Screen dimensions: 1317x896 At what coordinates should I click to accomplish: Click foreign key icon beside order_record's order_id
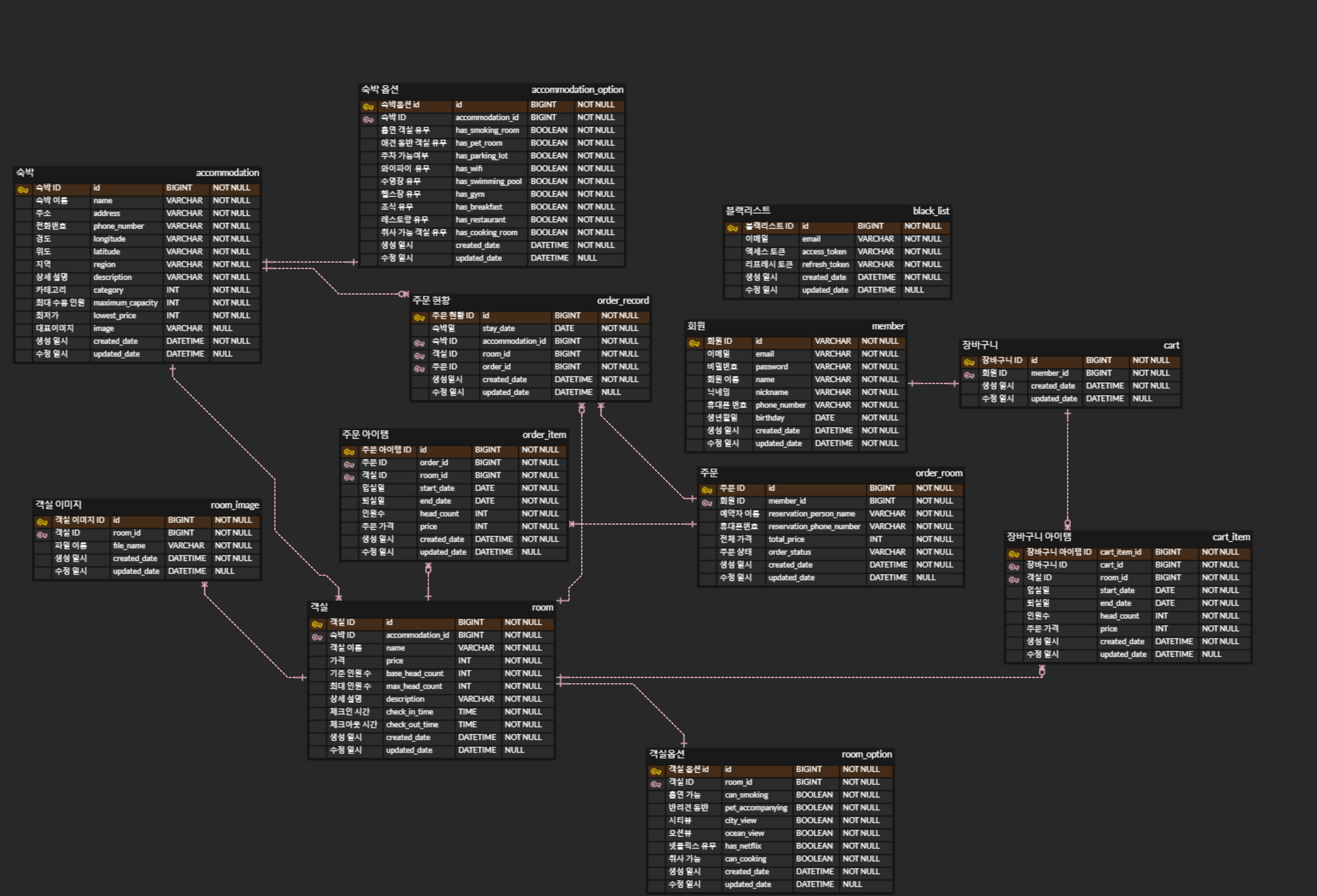419,368
